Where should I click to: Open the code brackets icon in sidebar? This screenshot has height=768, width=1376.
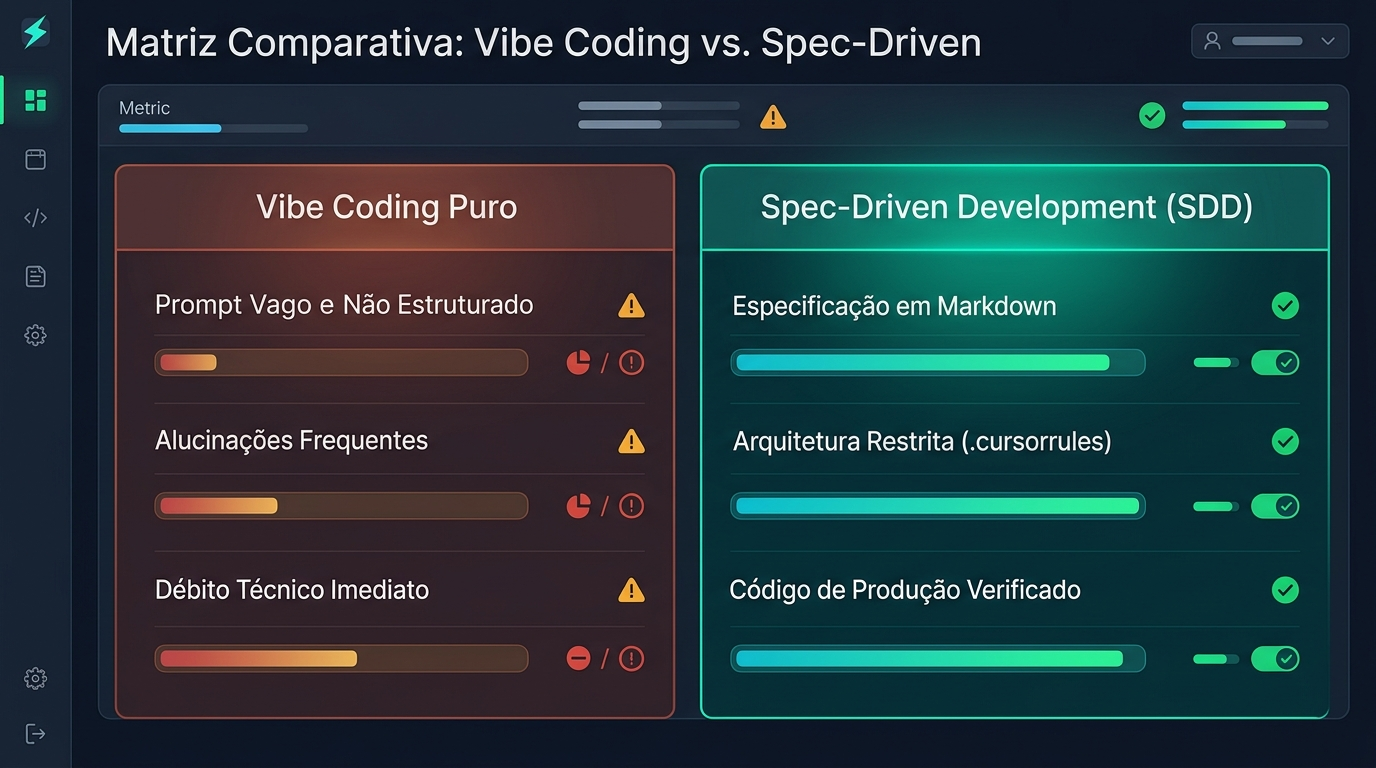pyautogui.click(x=35, y=218)
